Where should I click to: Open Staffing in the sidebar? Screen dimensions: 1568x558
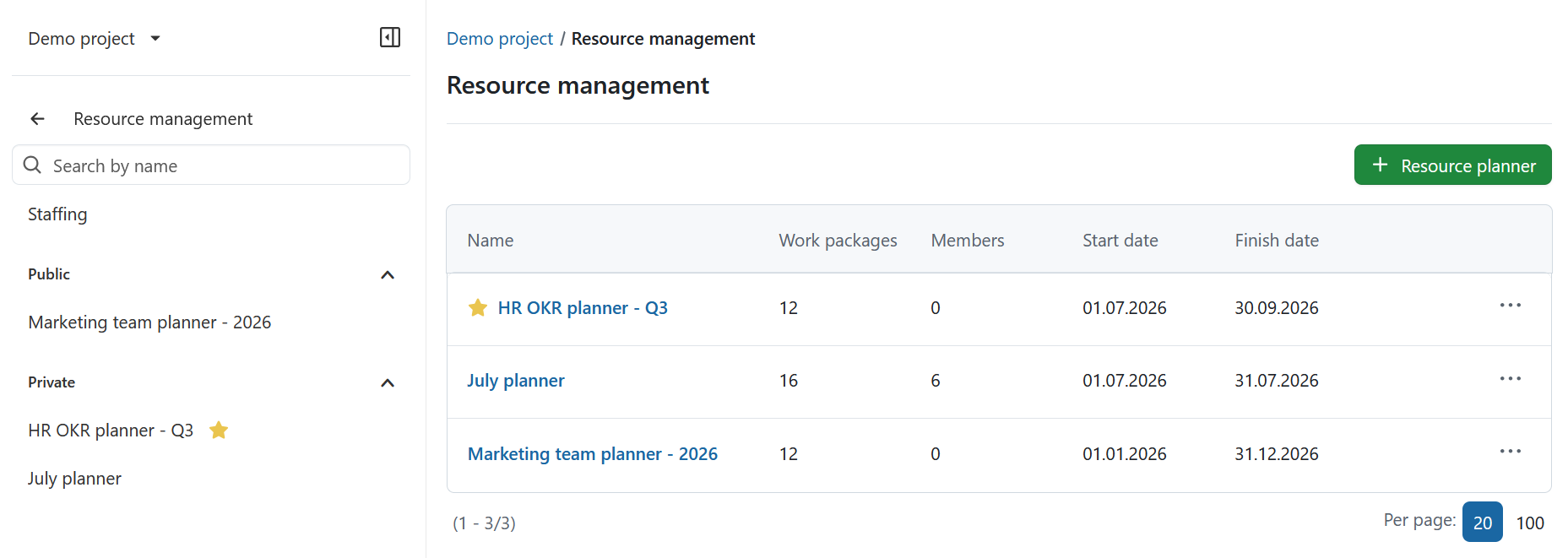(x=57, y=214)
